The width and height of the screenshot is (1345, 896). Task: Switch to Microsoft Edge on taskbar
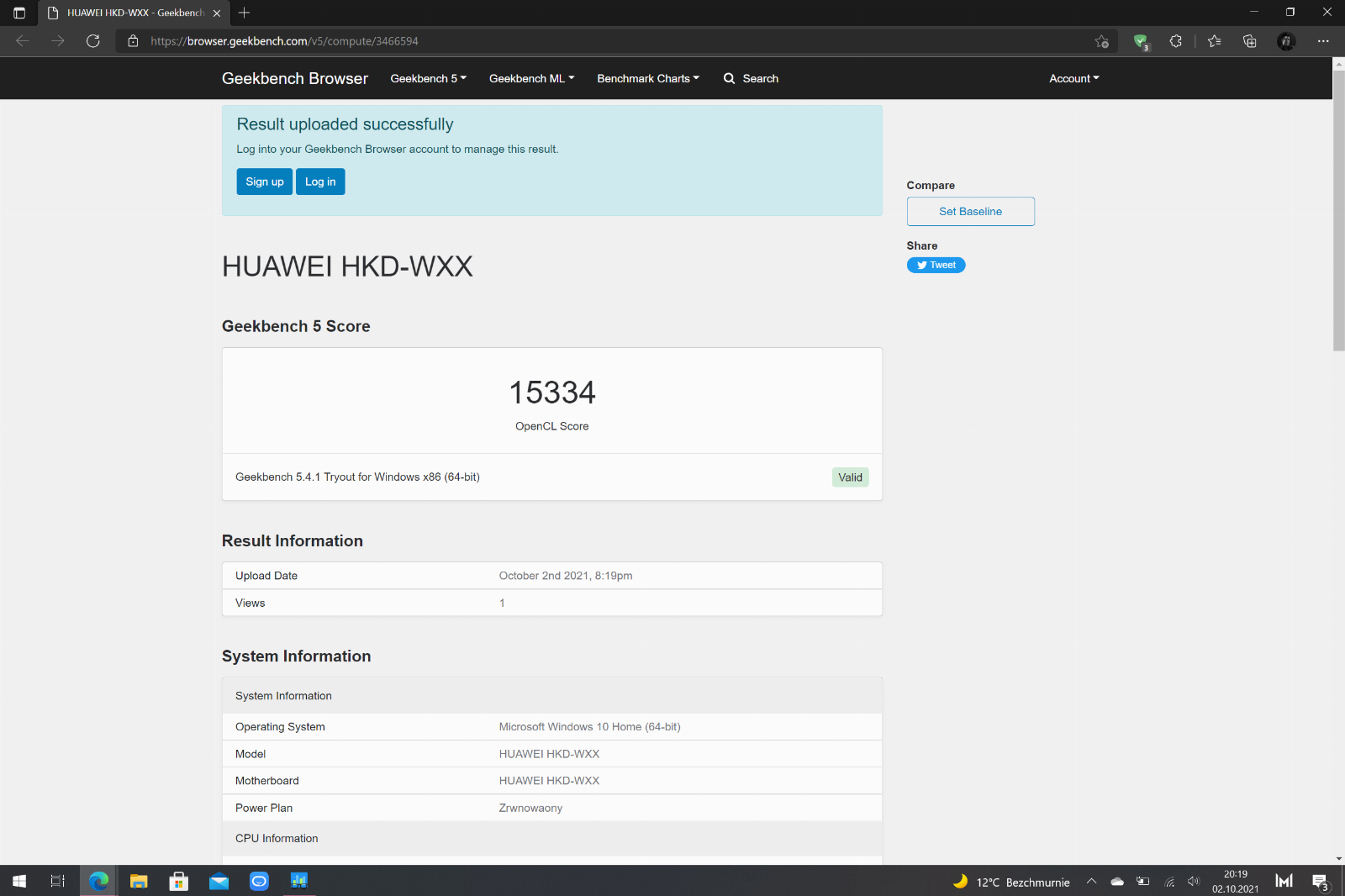coord(98,881)
